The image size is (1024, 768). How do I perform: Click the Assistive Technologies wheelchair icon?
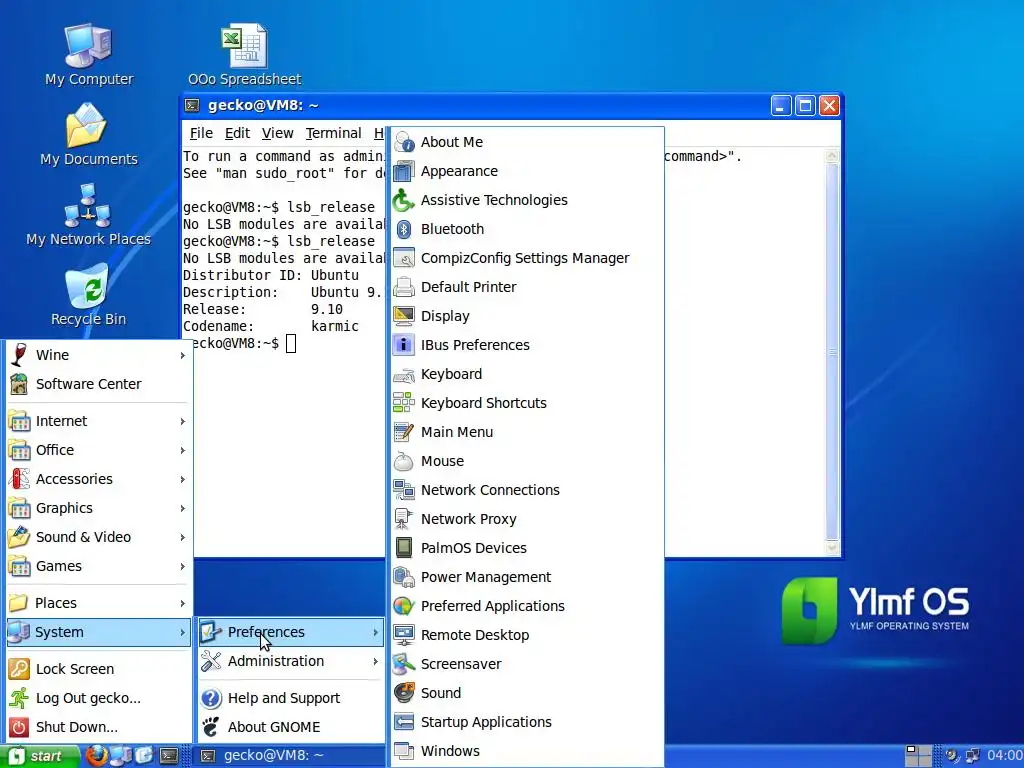[x=404, y=200]
